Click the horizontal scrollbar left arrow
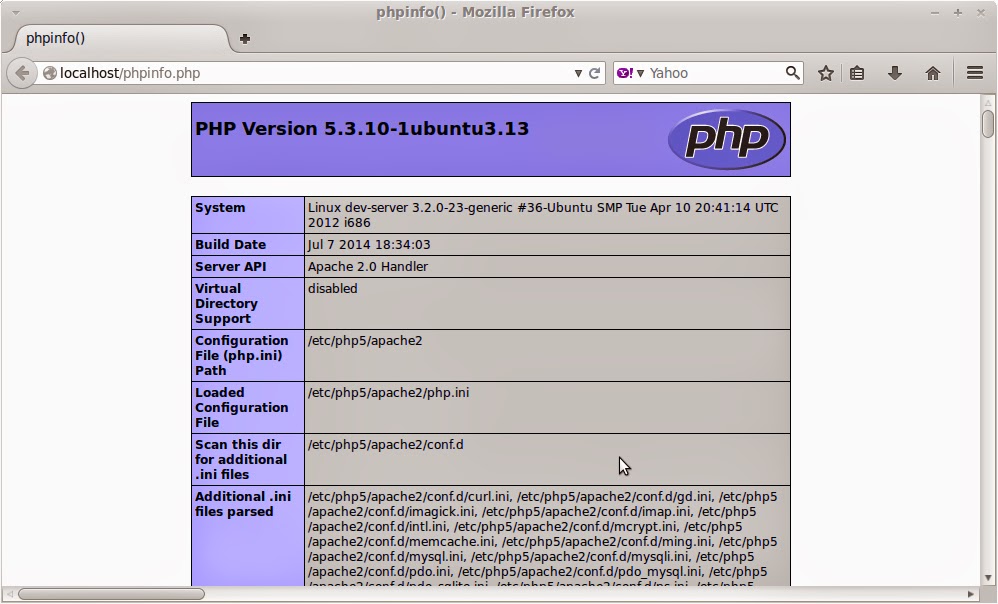Viewport: 998px width, 604px height. 9,594
